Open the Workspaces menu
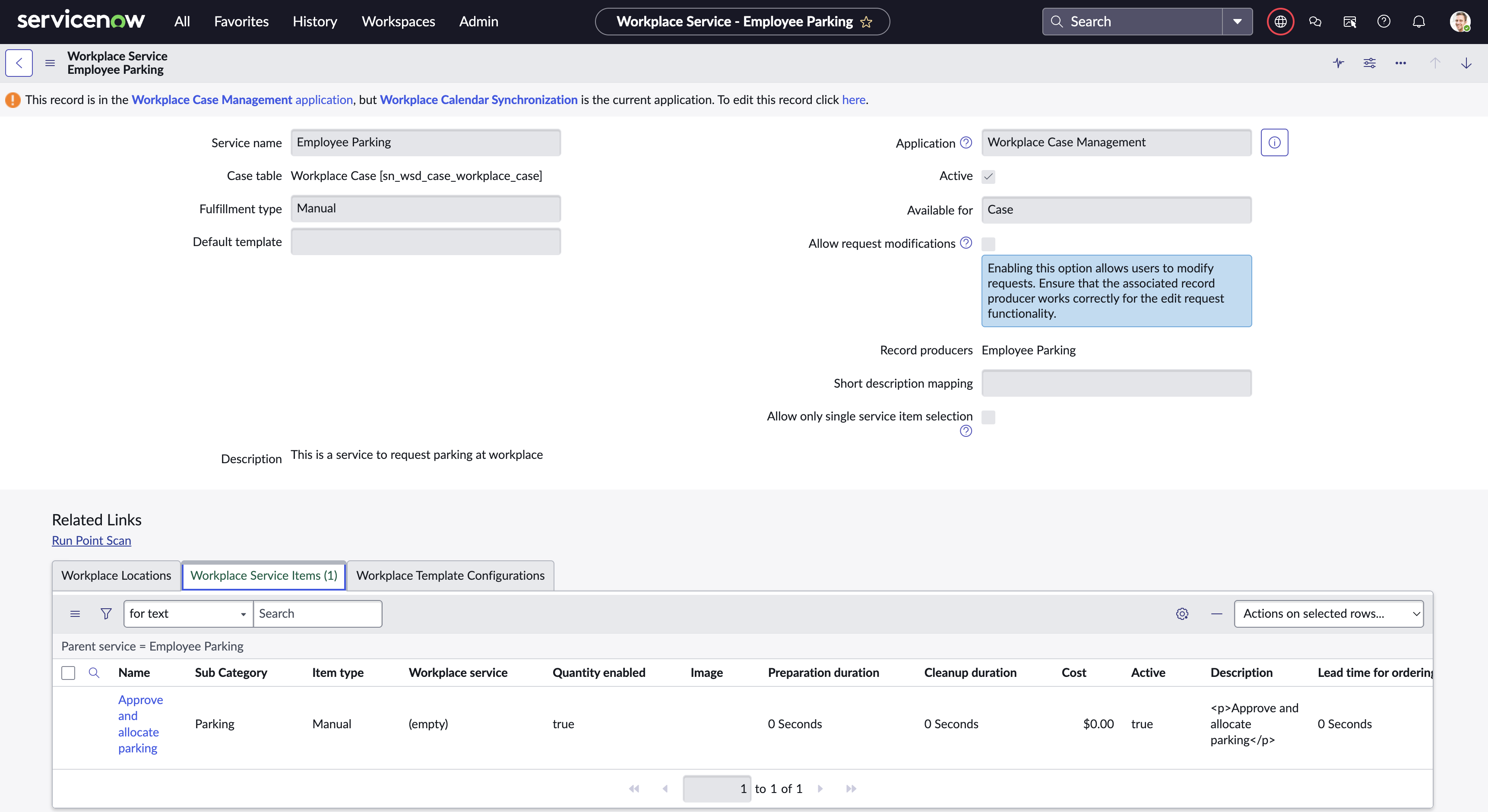 [x=399, y=22]
